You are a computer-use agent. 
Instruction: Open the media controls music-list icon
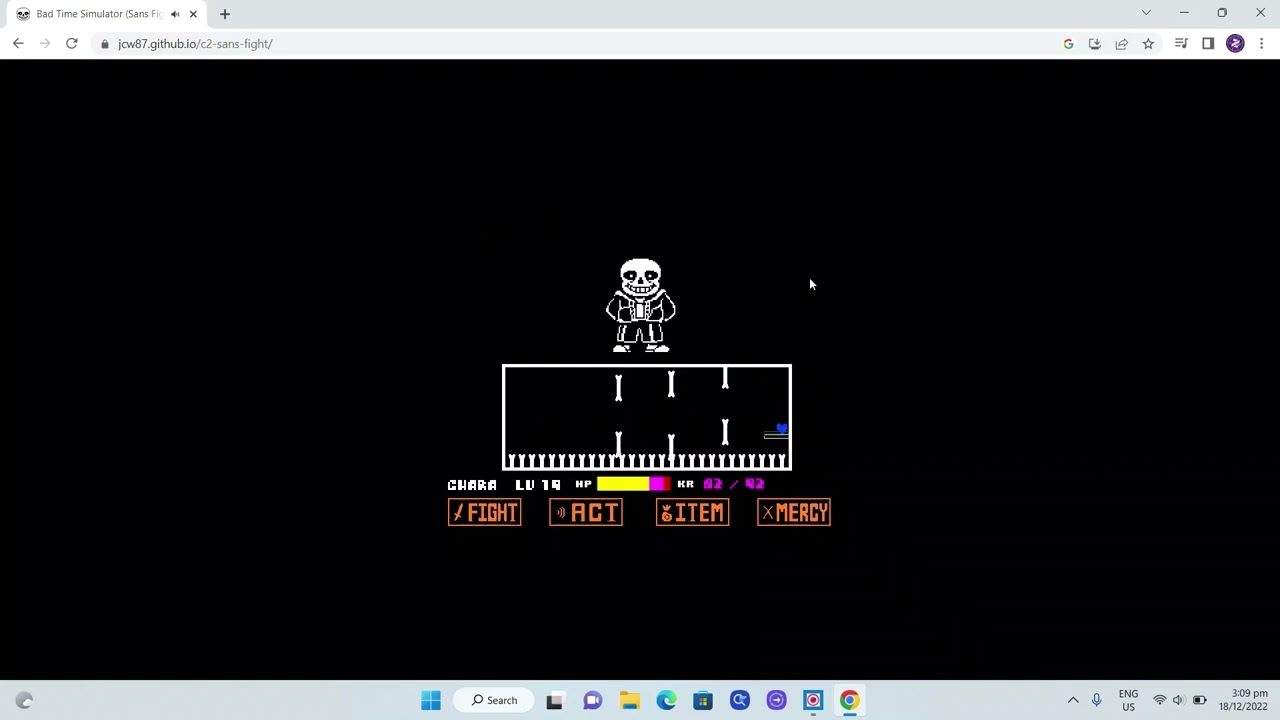pyautogui.click(x=1181, y=44)
